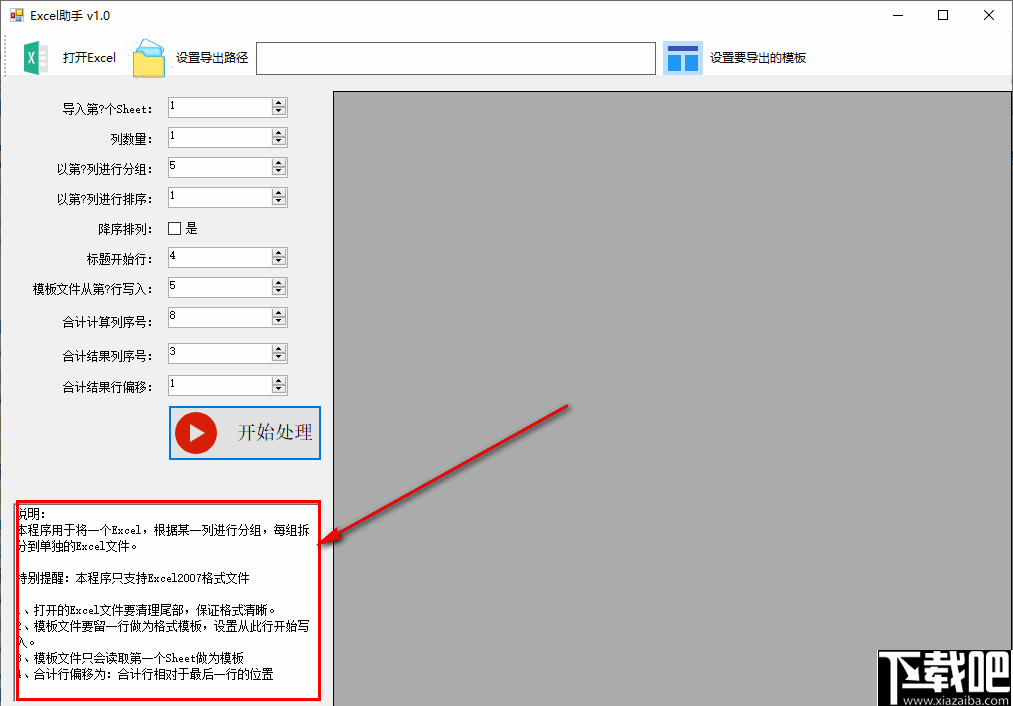Decrease the 合计结果行偏移 value
The image size is (1013, 706).
point(279,390)
